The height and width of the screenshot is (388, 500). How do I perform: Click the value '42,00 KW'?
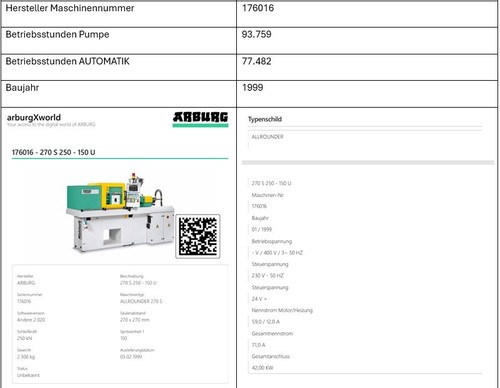263,368
